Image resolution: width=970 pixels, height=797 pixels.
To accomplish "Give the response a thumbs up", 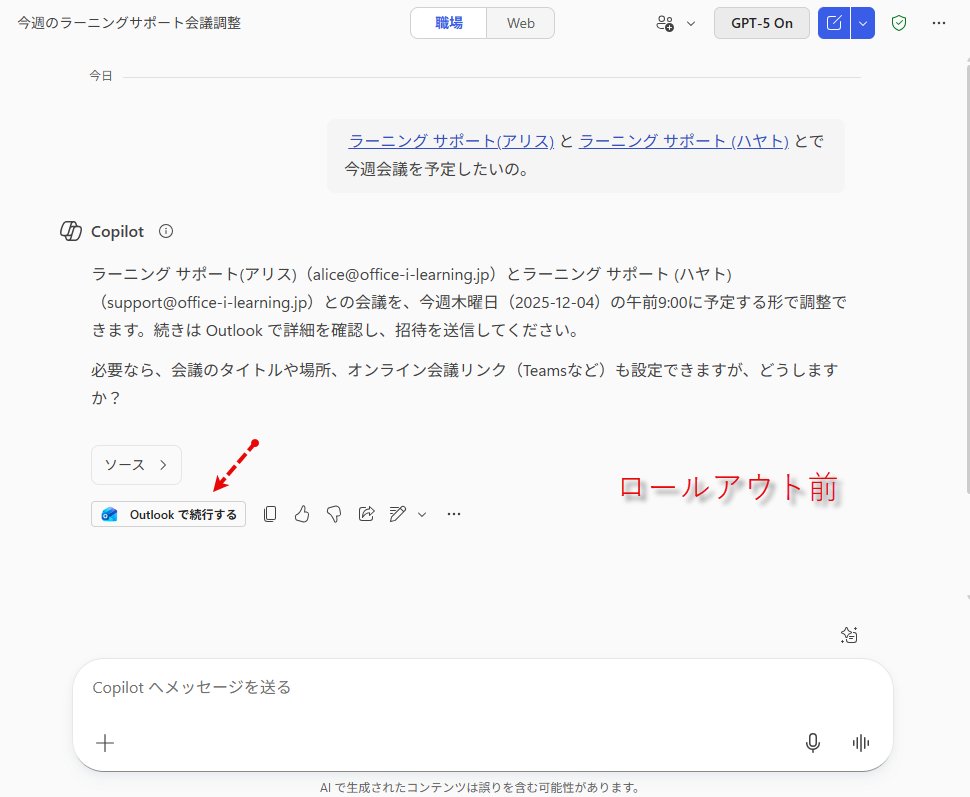I will point(302,513).
